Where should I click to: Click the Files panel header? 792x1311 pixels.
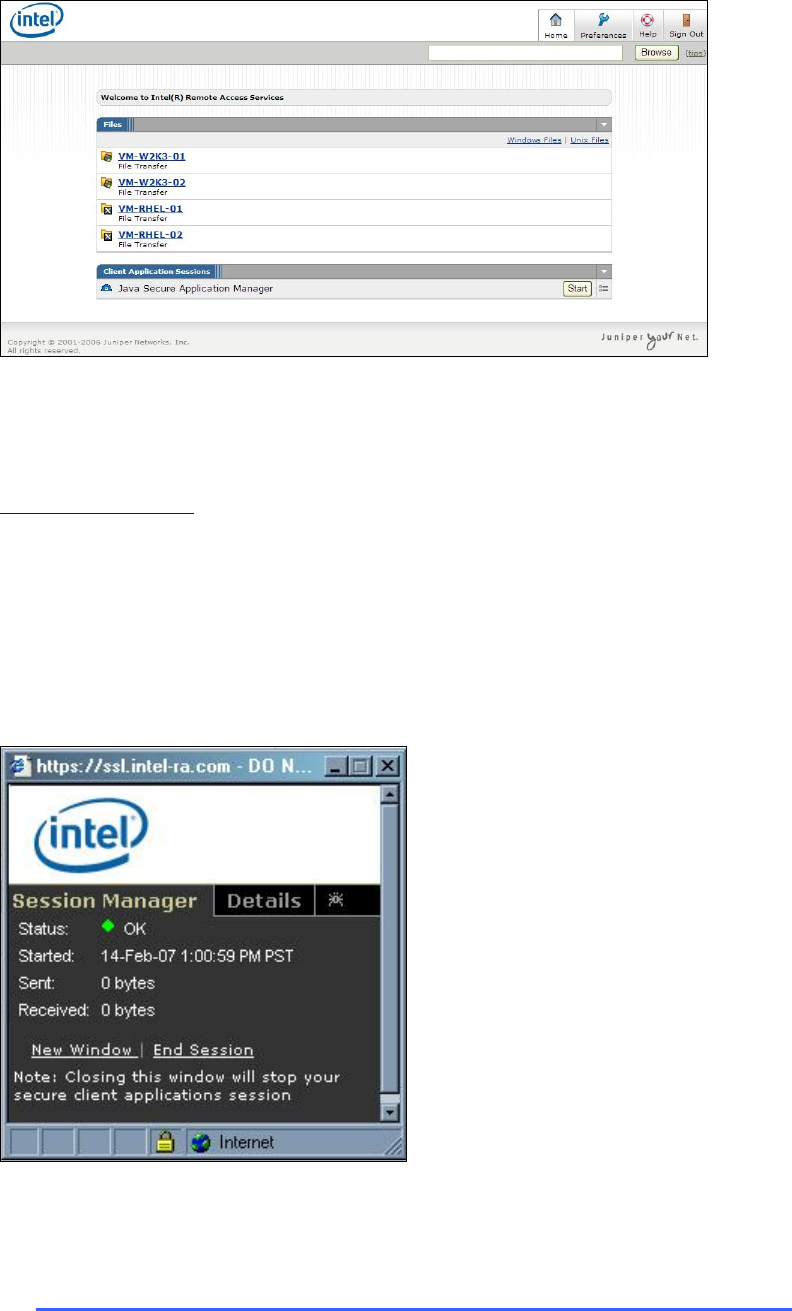[x=354, y=125]
